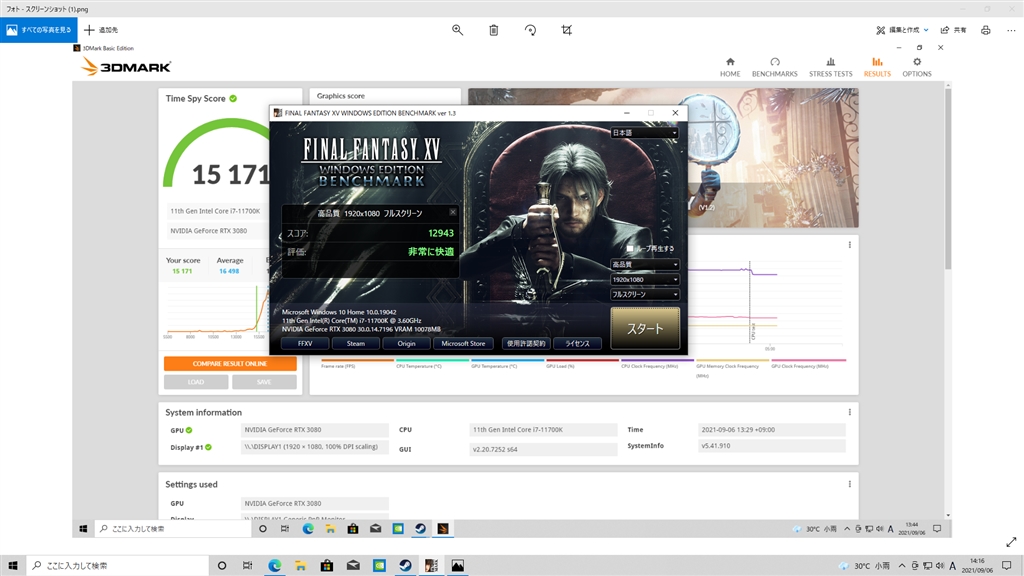1024x576 pixels.
Task: Click the GUI version v2.20.7252 s64 field
Action: (543, 449)
